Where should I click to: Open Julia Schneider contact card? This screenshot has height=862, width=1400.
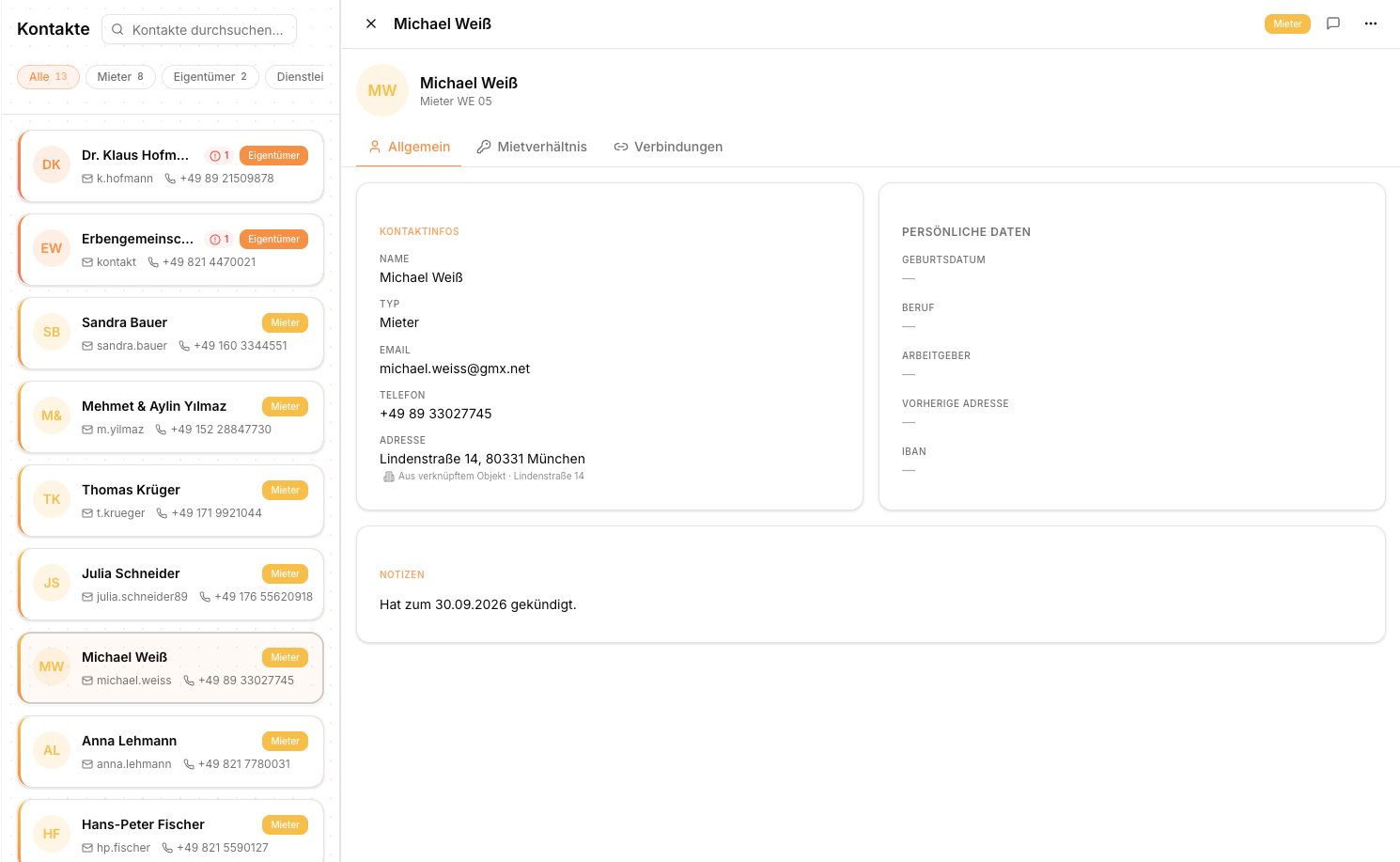pyautogui.click(x=171, y=585)
